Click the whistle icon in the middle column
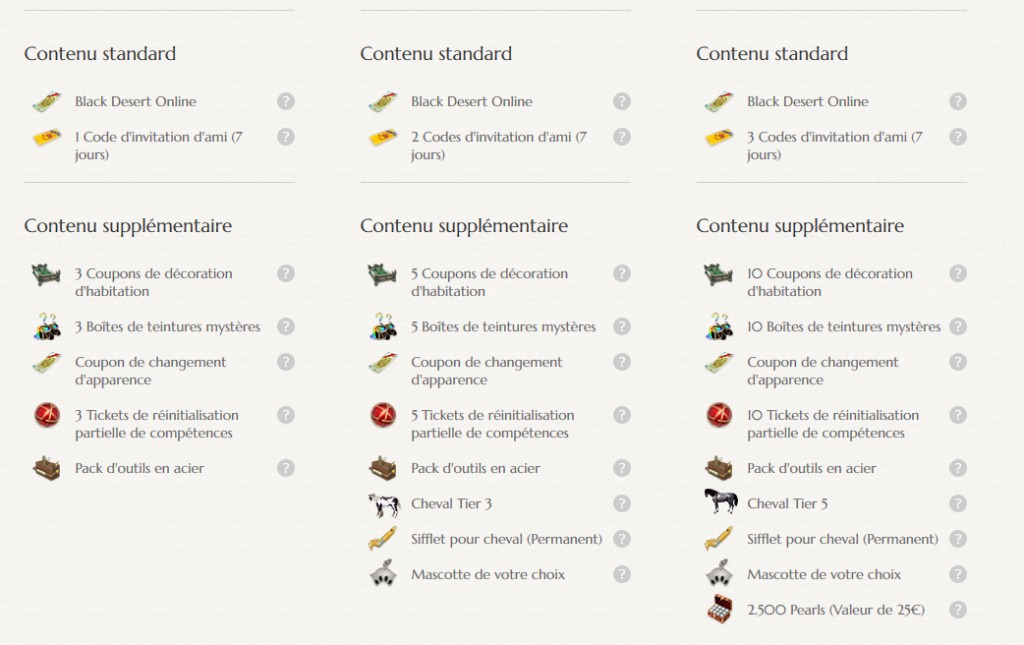Viewport: 1024px width, 645px height. pyautogui.click(x=383, y=539)
